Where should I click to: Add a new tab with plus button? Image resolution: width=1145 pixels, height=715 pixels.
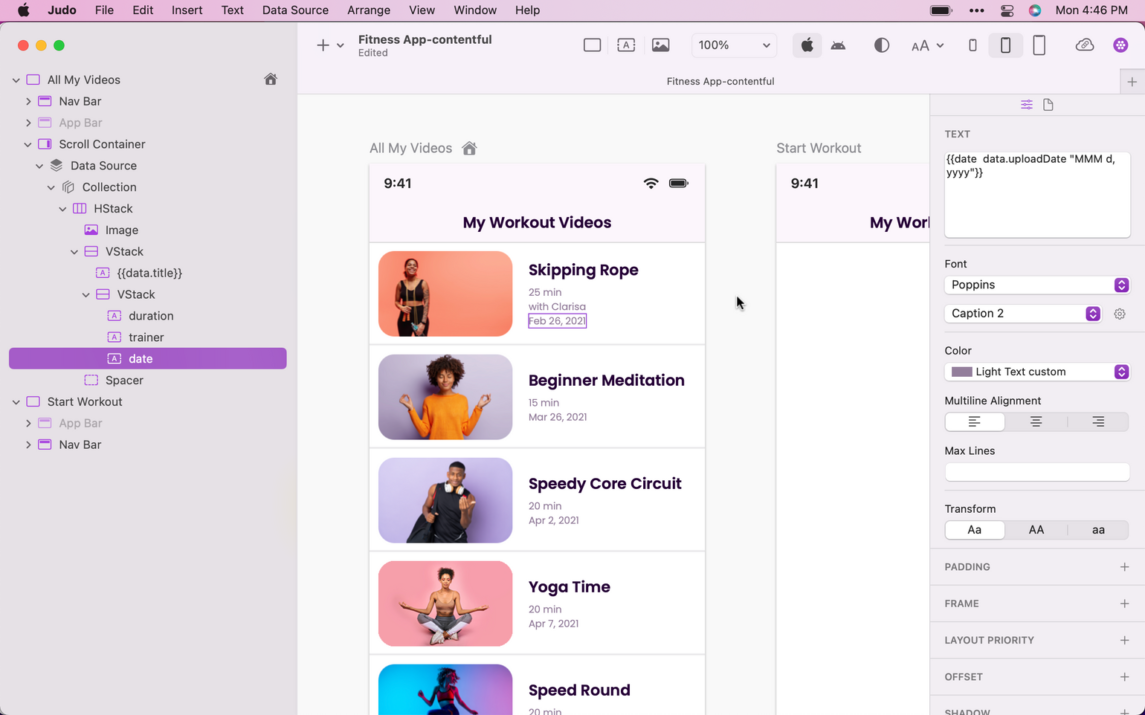pyautogui.click(x=1132, y=82)
